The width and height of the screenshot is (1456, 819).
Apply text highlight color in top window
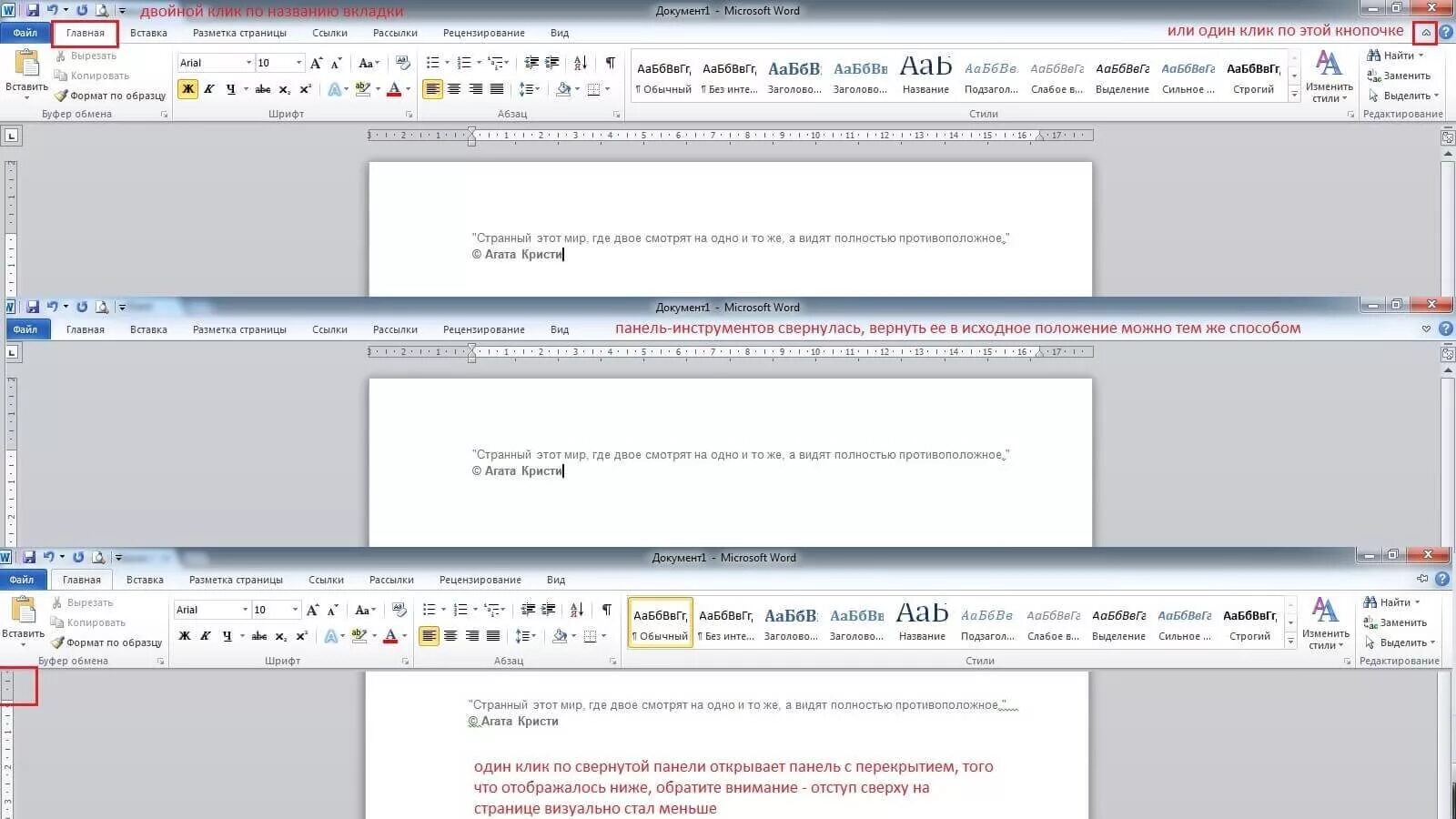pyautogui.click(x=362, y=89)
